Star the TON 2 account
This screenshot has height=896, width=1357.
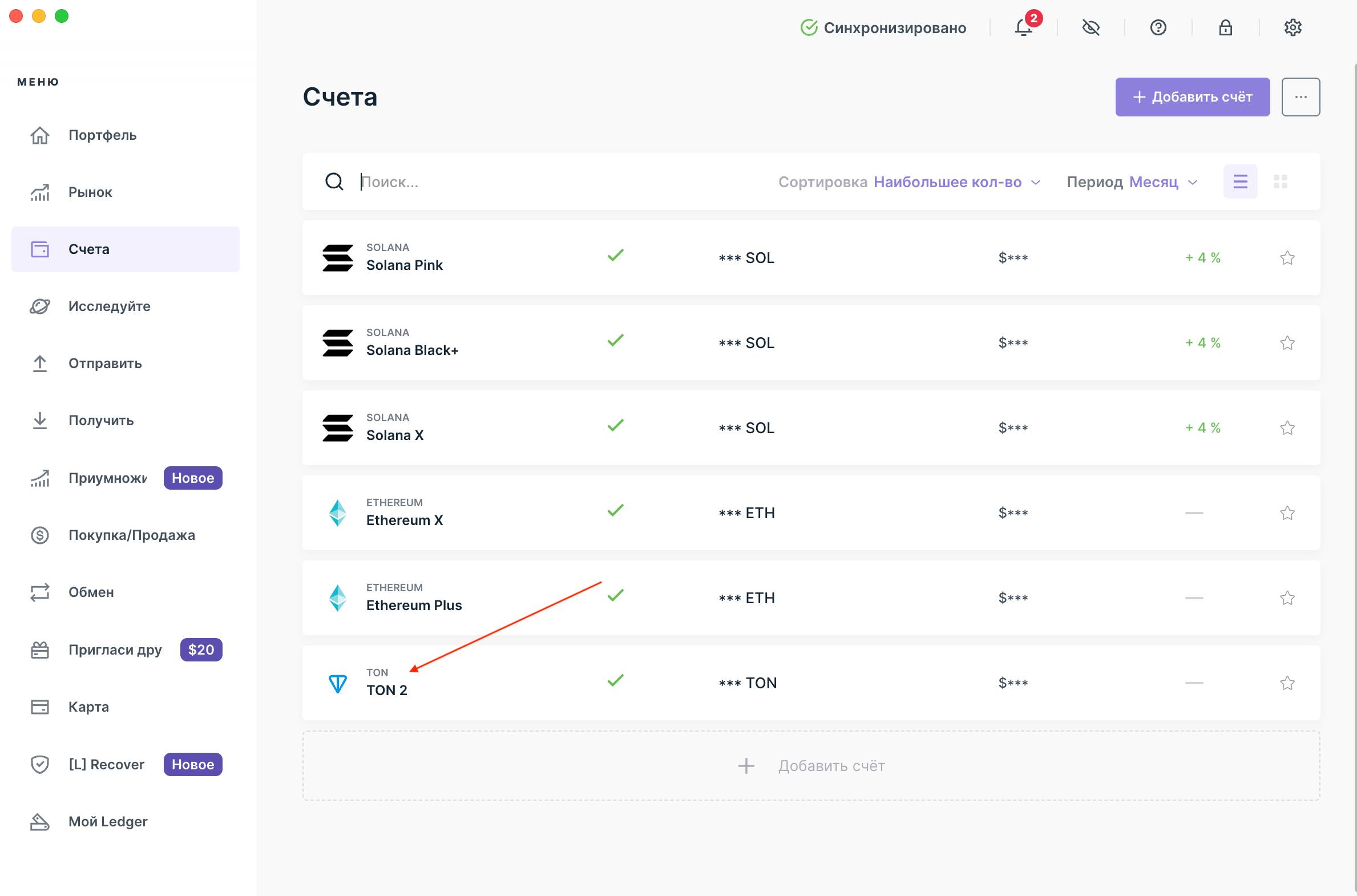point(1287,684)
